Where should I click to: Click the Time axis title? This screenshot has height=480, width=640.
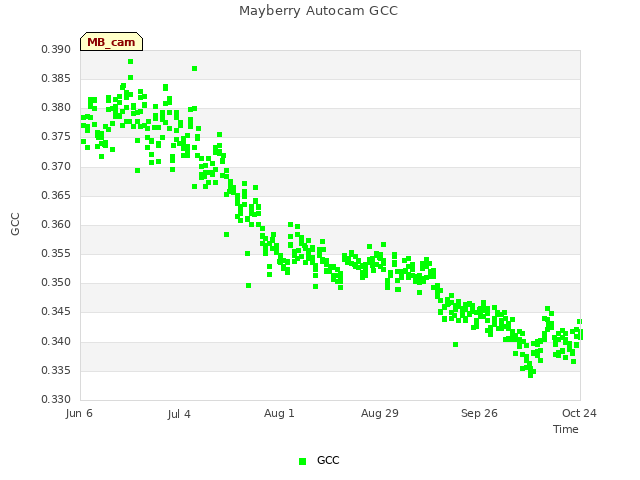click(566, 429)
